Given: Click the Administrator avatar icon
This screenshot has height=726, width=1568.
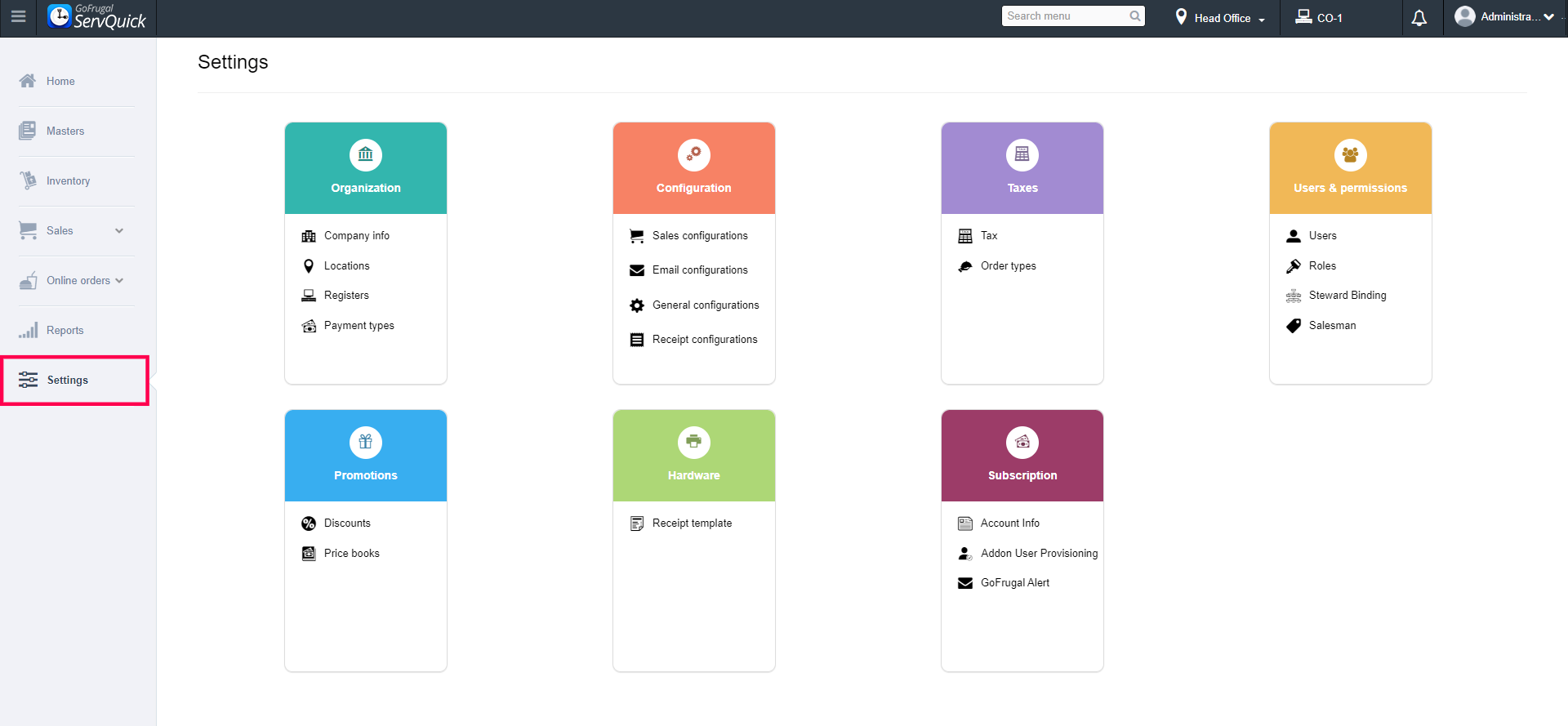Looking at the screenshot, I should (1465, 16).
